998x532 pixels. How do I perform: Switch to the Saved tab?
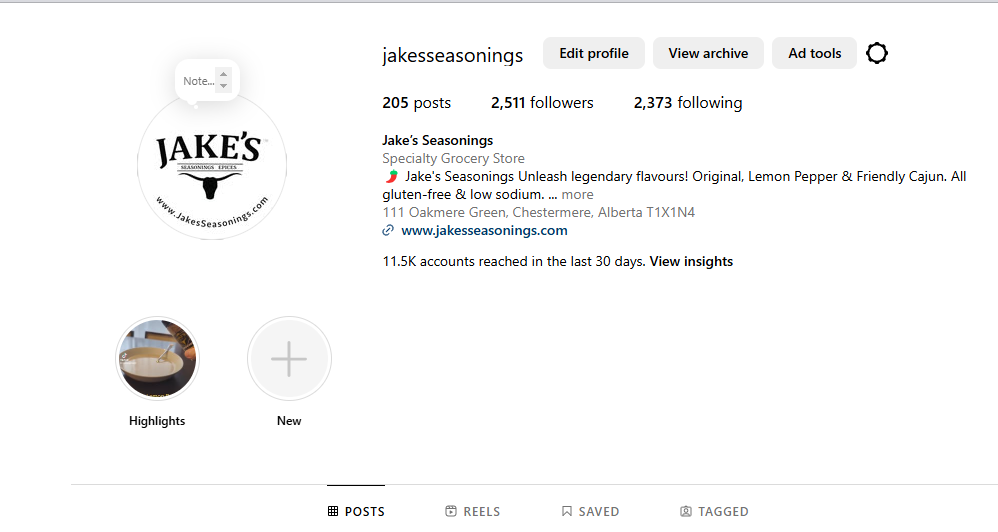(x=590, y=511)
